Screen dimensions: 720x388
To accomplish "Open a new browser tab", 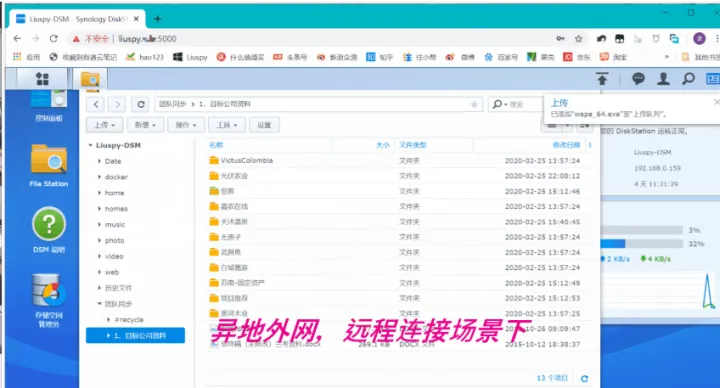I will coord(158,19).
